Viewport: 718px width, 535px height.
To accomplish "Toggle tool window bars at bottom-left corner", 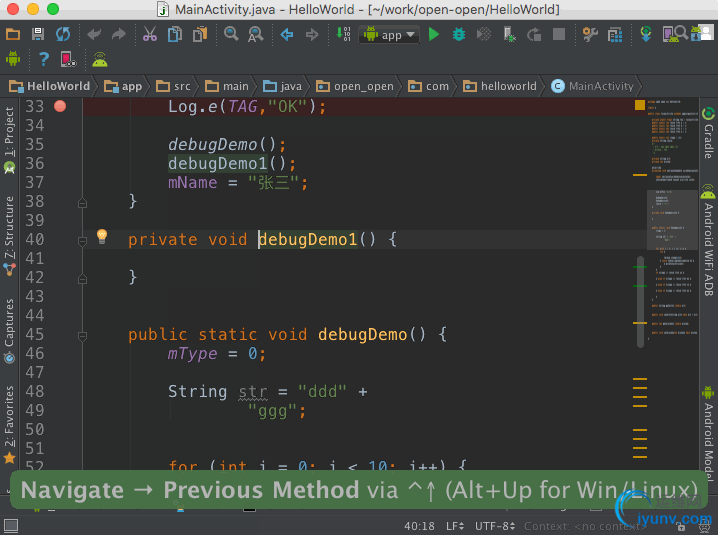I will (x=11, y=525).
